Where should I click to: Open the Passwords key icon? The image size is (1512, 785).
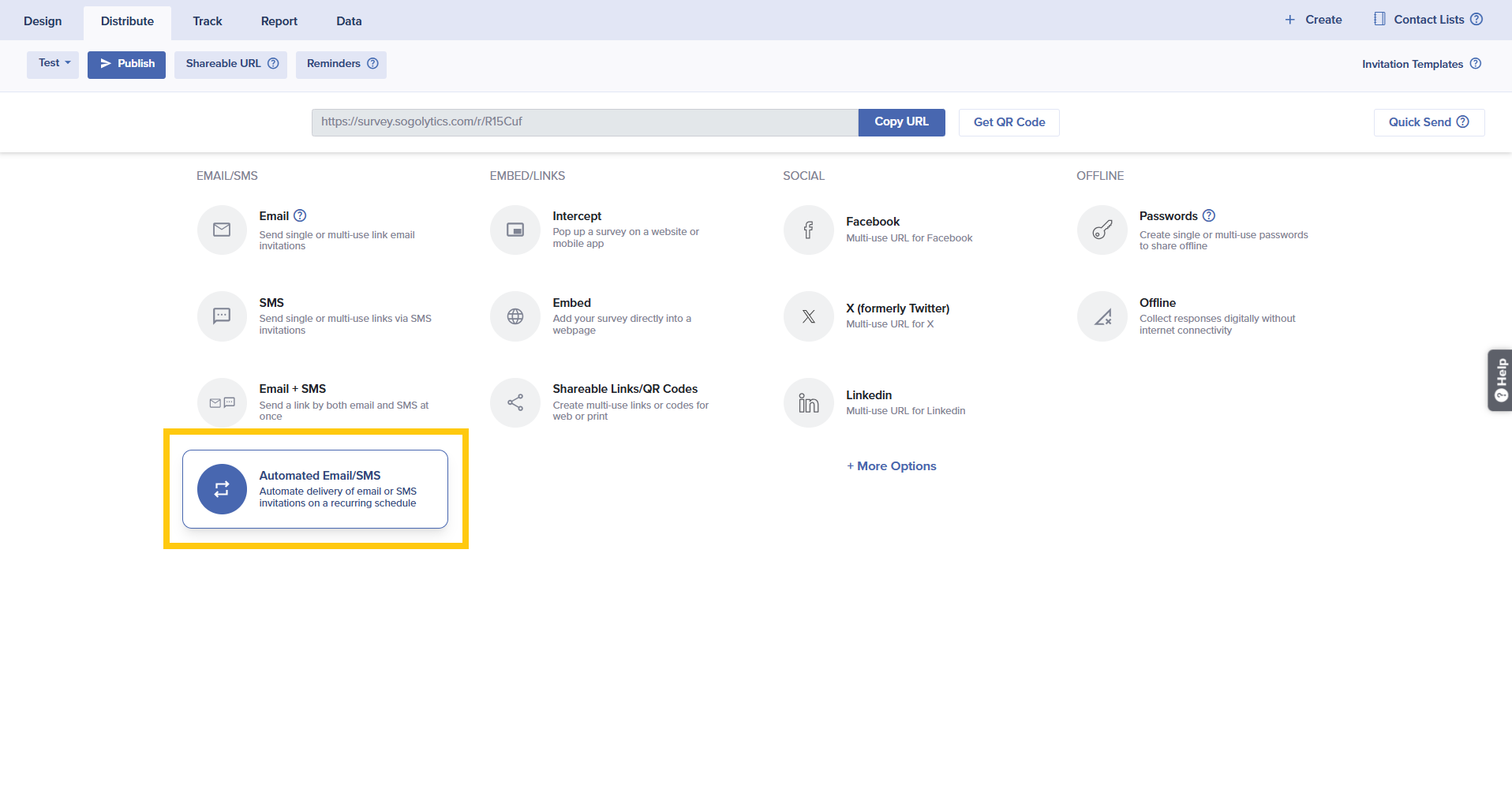pyautogui.click(x=1102, y=230)
